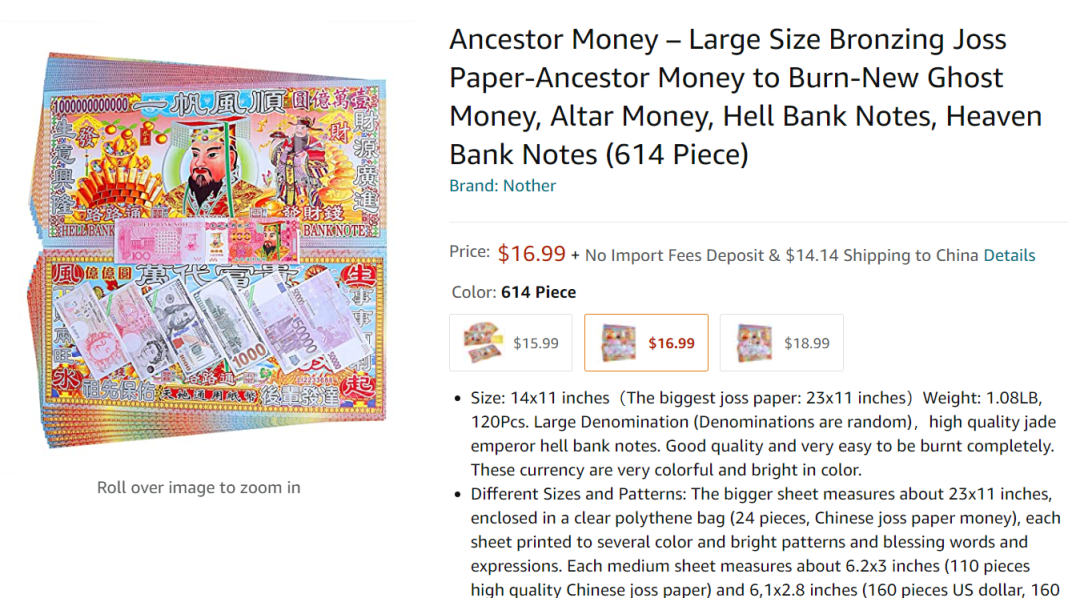Click the selected $16.99 price label in the color options
Screen dimensions: 1080x598
pyautogui.click(x=671, y=343)
